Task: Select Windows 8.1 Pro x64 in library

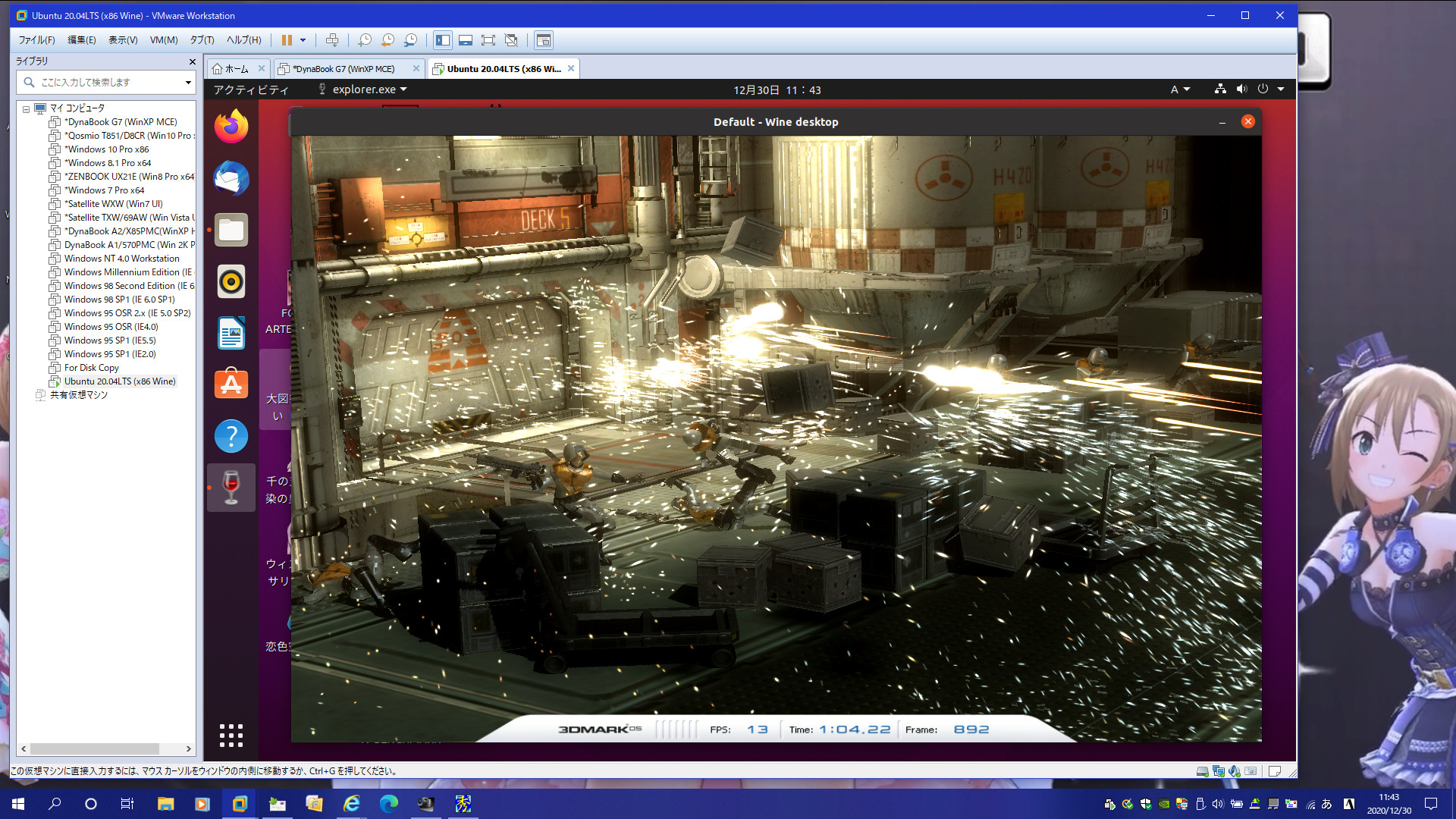Action: click(108, 163)
